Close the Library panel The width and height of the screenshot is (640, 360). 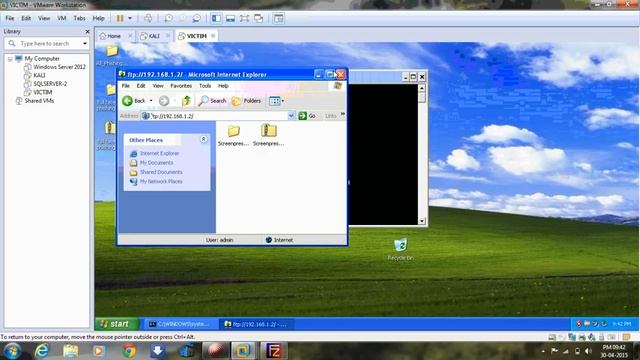tap(87, 31)
